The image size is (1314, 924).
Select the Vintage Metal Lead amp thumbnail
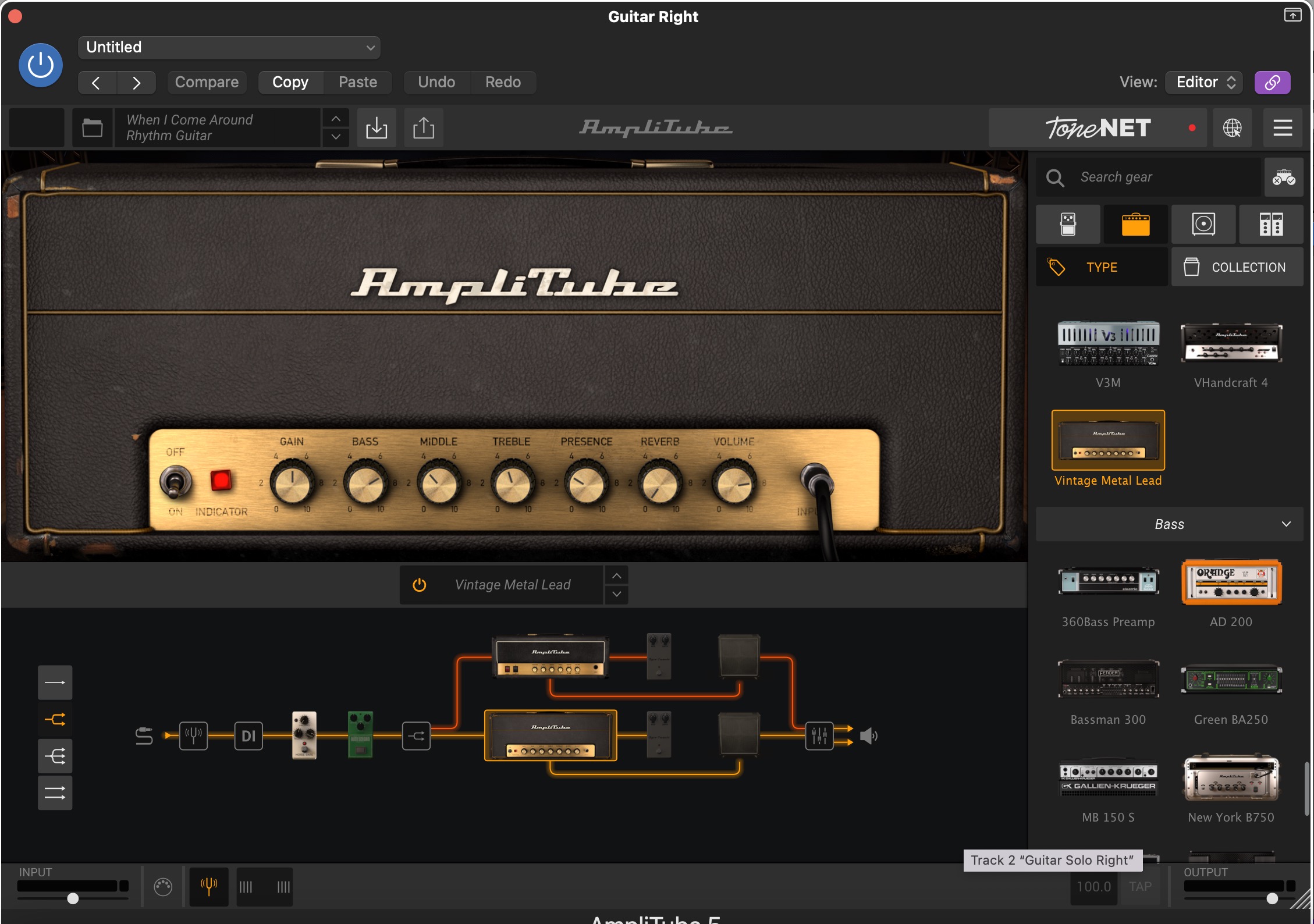[x=1108, y=440]
